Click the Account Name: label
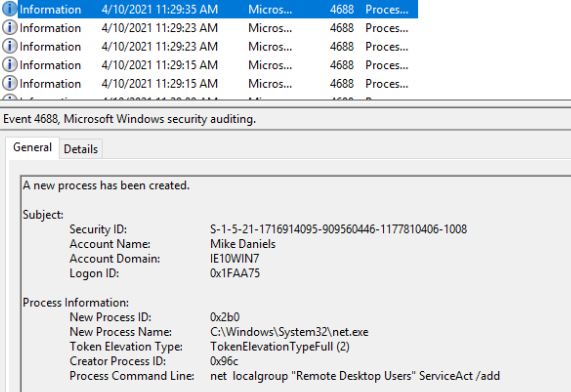 [110, 244]
